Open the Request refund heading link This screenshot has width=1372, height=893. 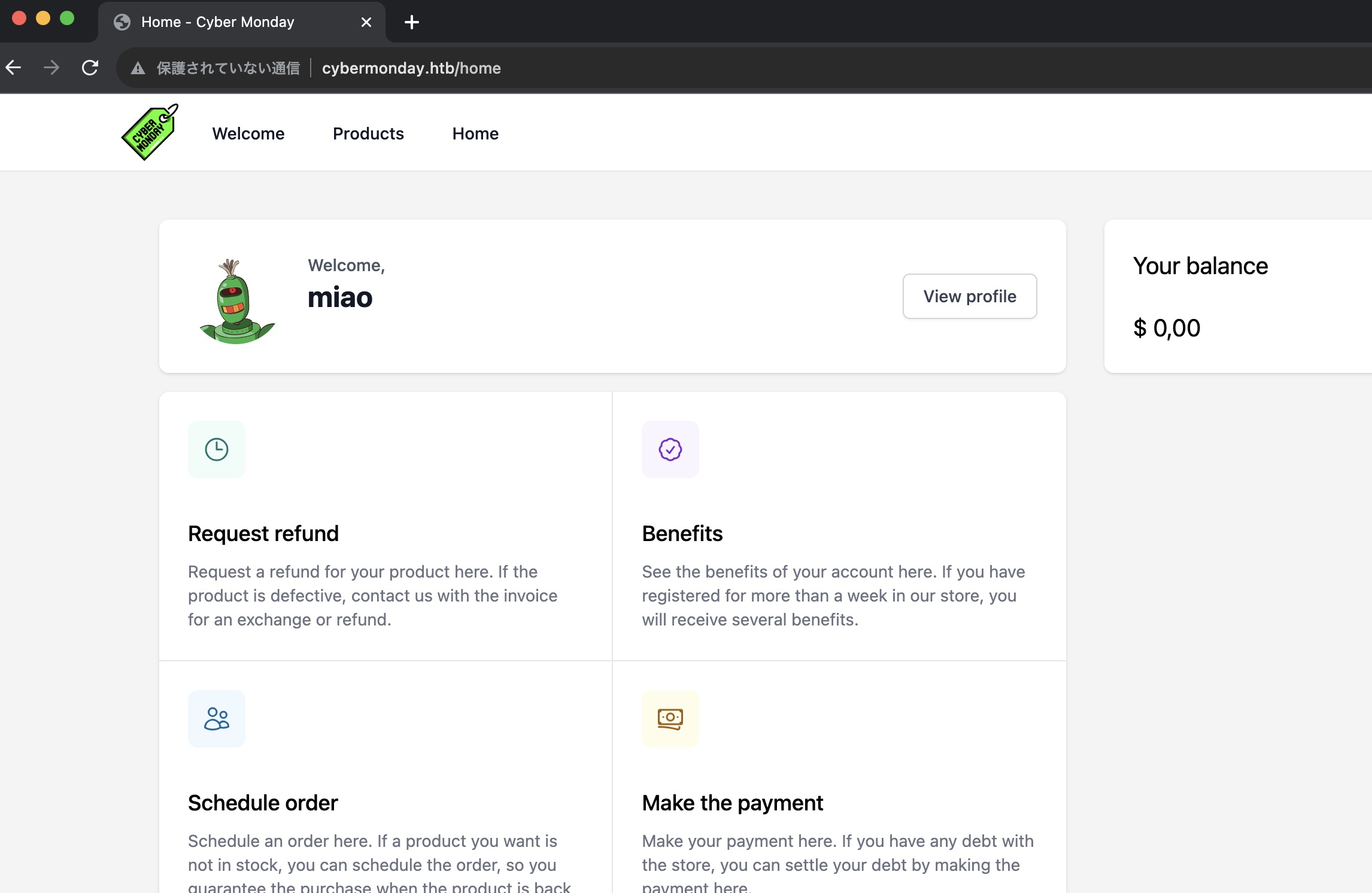pyautogui.click(x=263, y=533)
